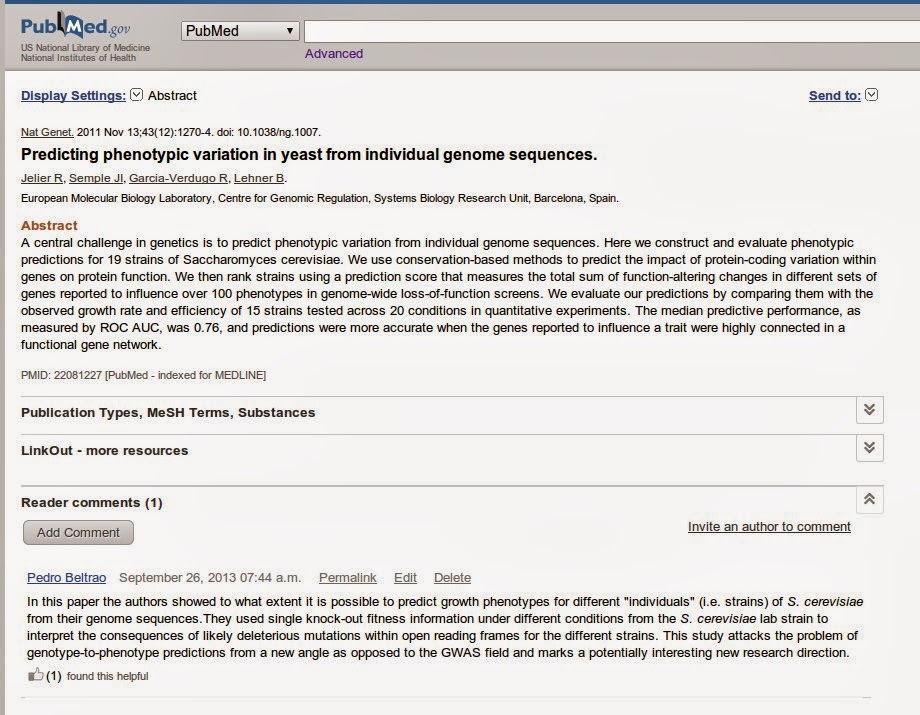Image resolution: width=920 pixels, height=715 pixels.
Task: Open Pedro Beltrao's profile link
Action: point(66,578)
